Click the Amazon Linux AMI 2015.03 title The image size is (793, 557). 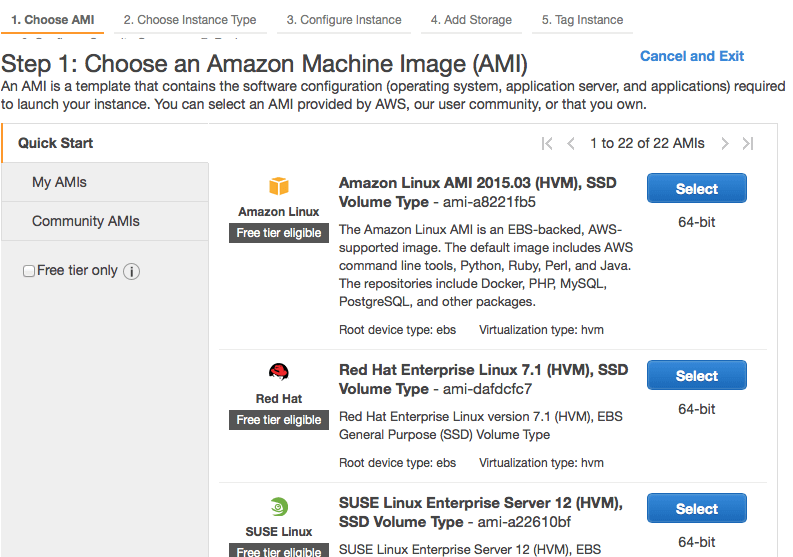(x=477, y=192)
